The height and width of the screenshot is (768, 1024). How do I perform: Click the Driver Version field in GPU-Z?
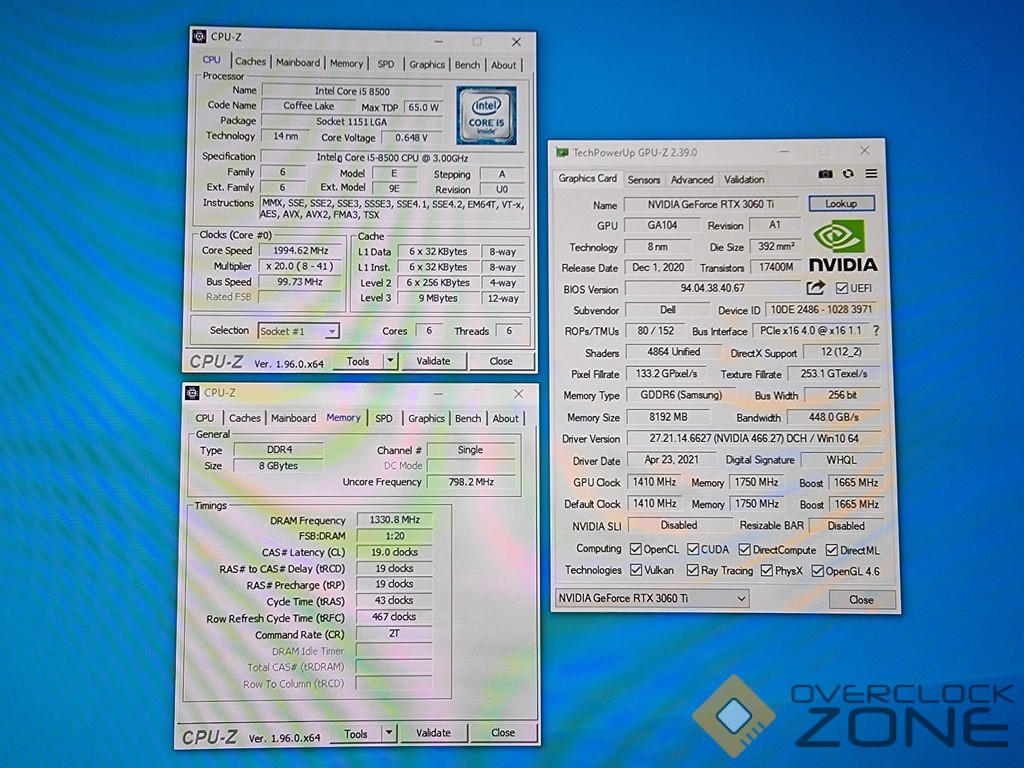pyautogui.click(x=754, y=438)
